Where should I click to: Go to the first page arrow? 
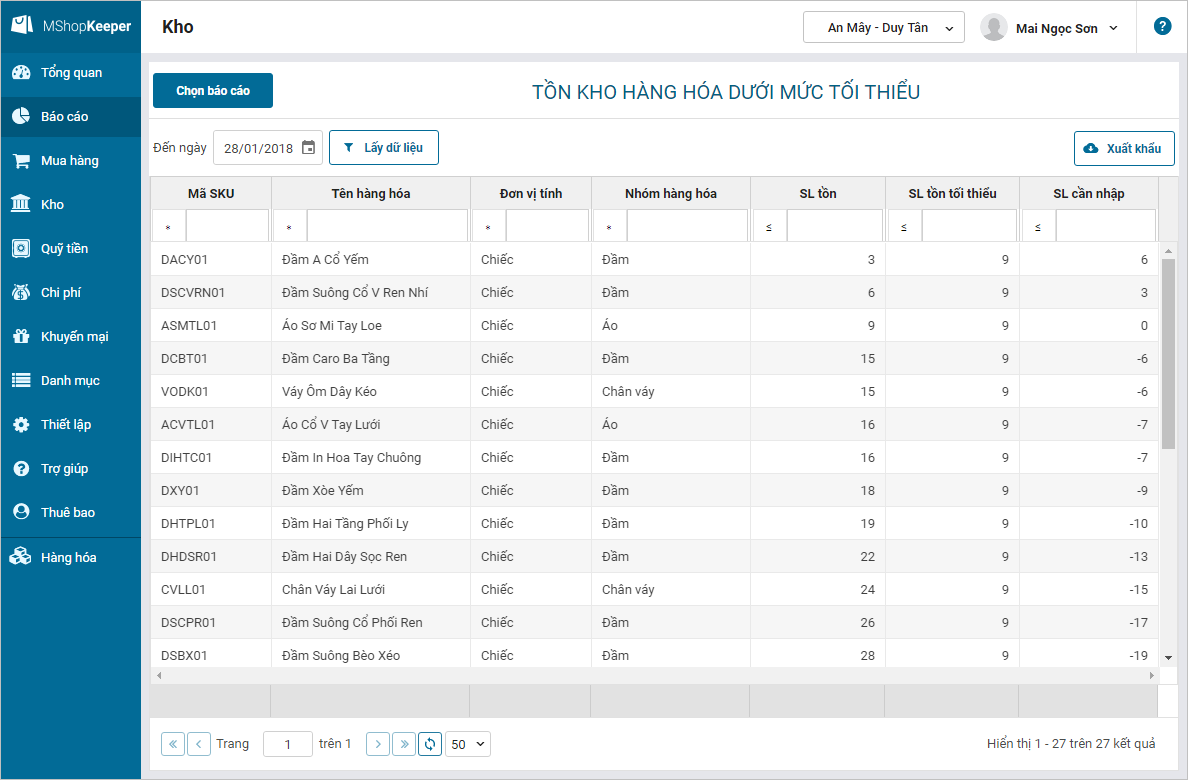pyautogui.click(x=173, y=744)
